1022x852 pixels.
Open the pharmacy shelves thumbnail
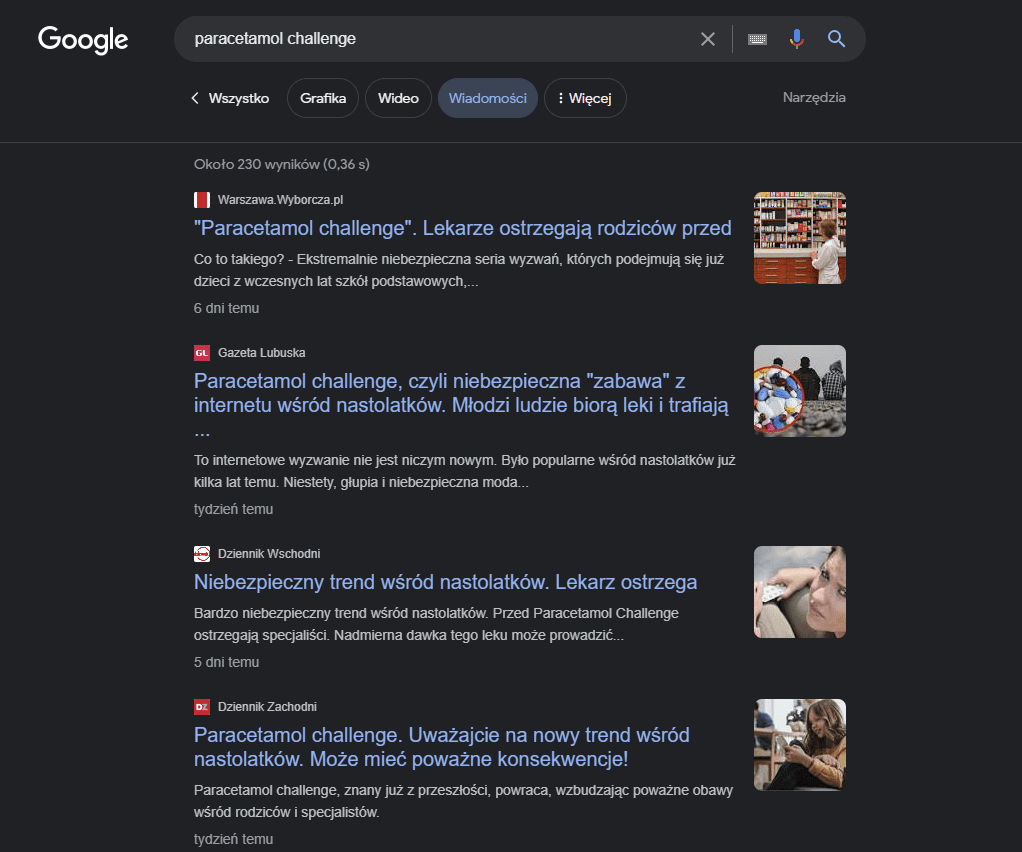(800, 238)
